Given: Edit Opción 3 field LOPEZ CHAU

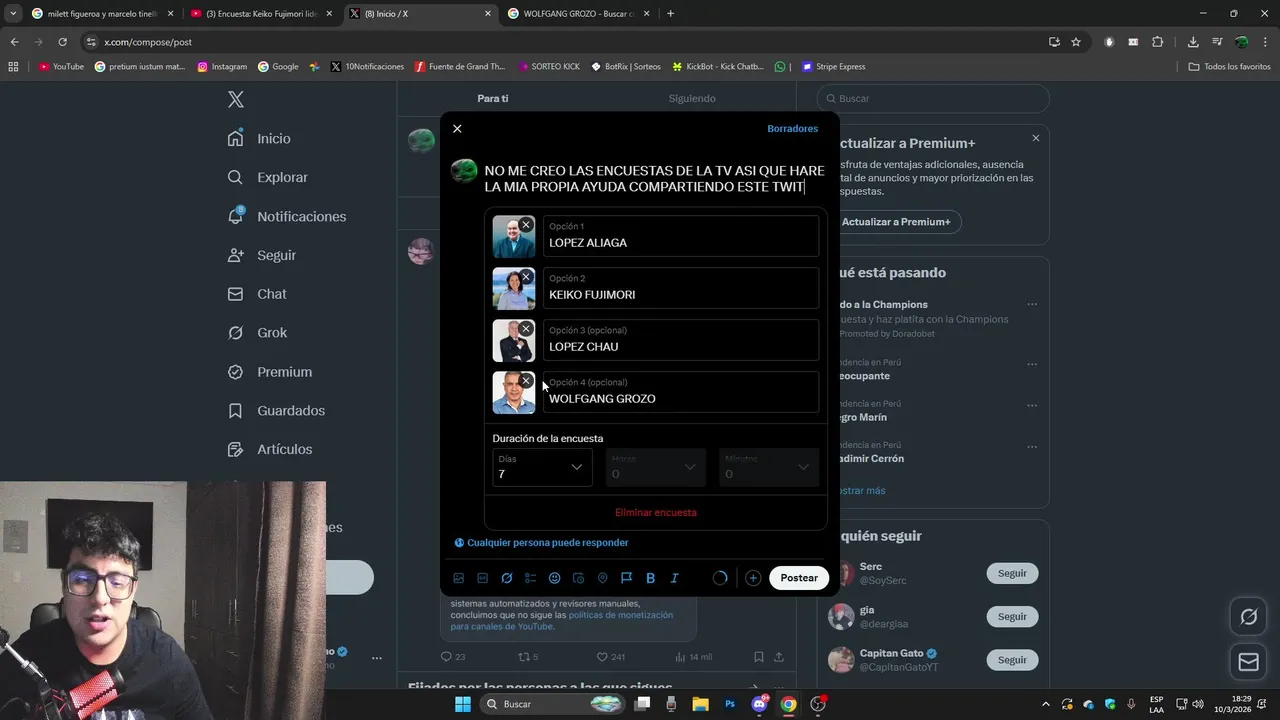Looking at the screenshot, I should (681, 340).
